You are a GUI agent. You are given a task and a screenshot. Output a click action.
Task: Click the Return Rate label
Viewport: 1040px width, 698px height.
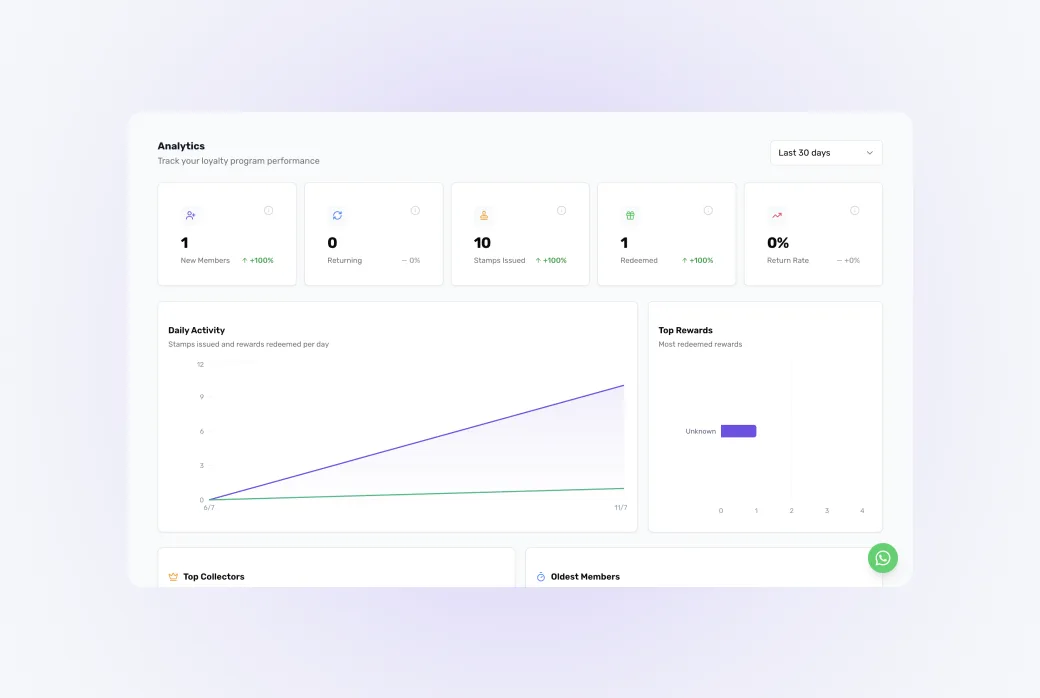[x=788, y=261]
